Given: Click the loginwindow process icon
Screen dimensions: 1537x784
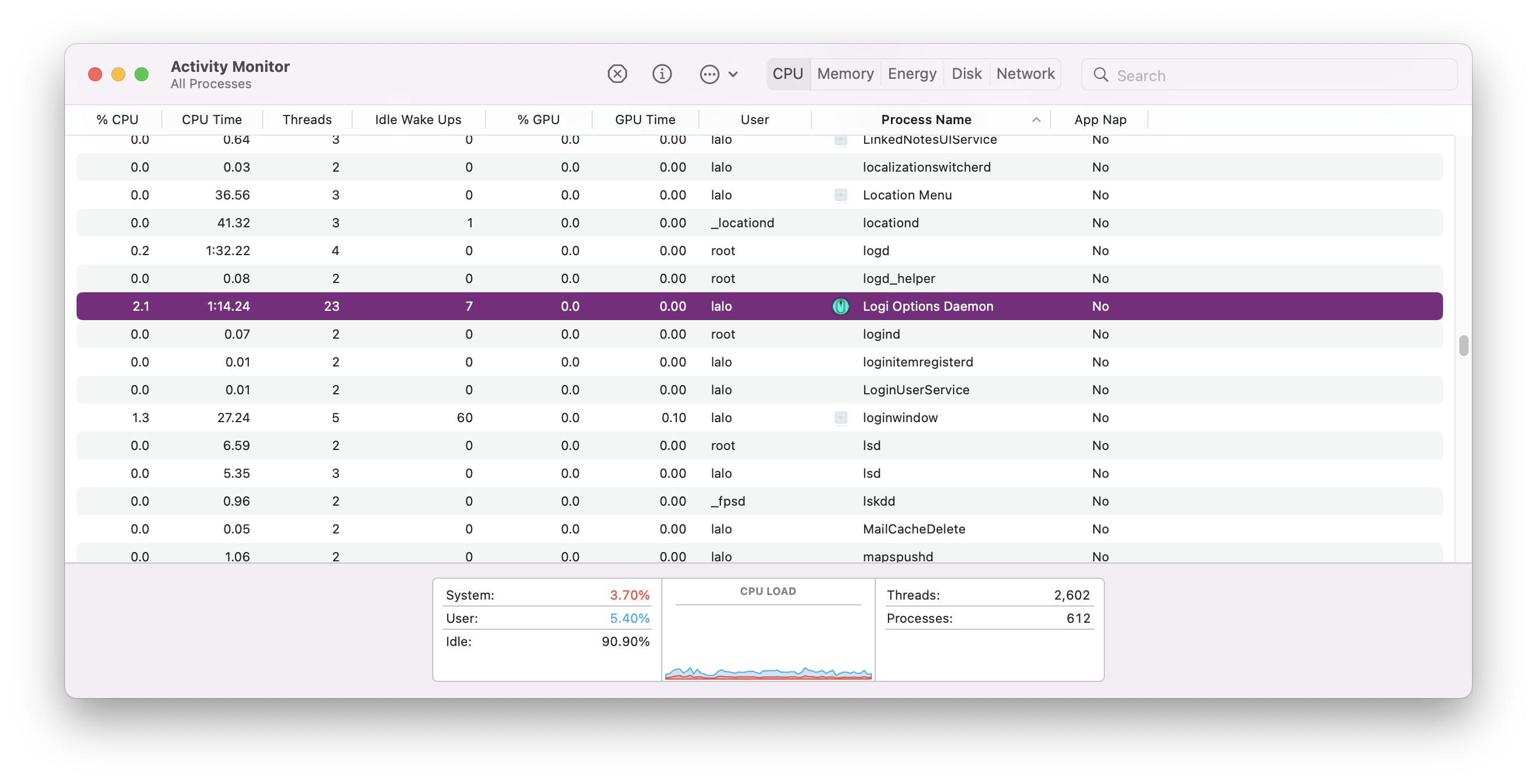Looking at the screenshot, I should click(x=840, y=418).
